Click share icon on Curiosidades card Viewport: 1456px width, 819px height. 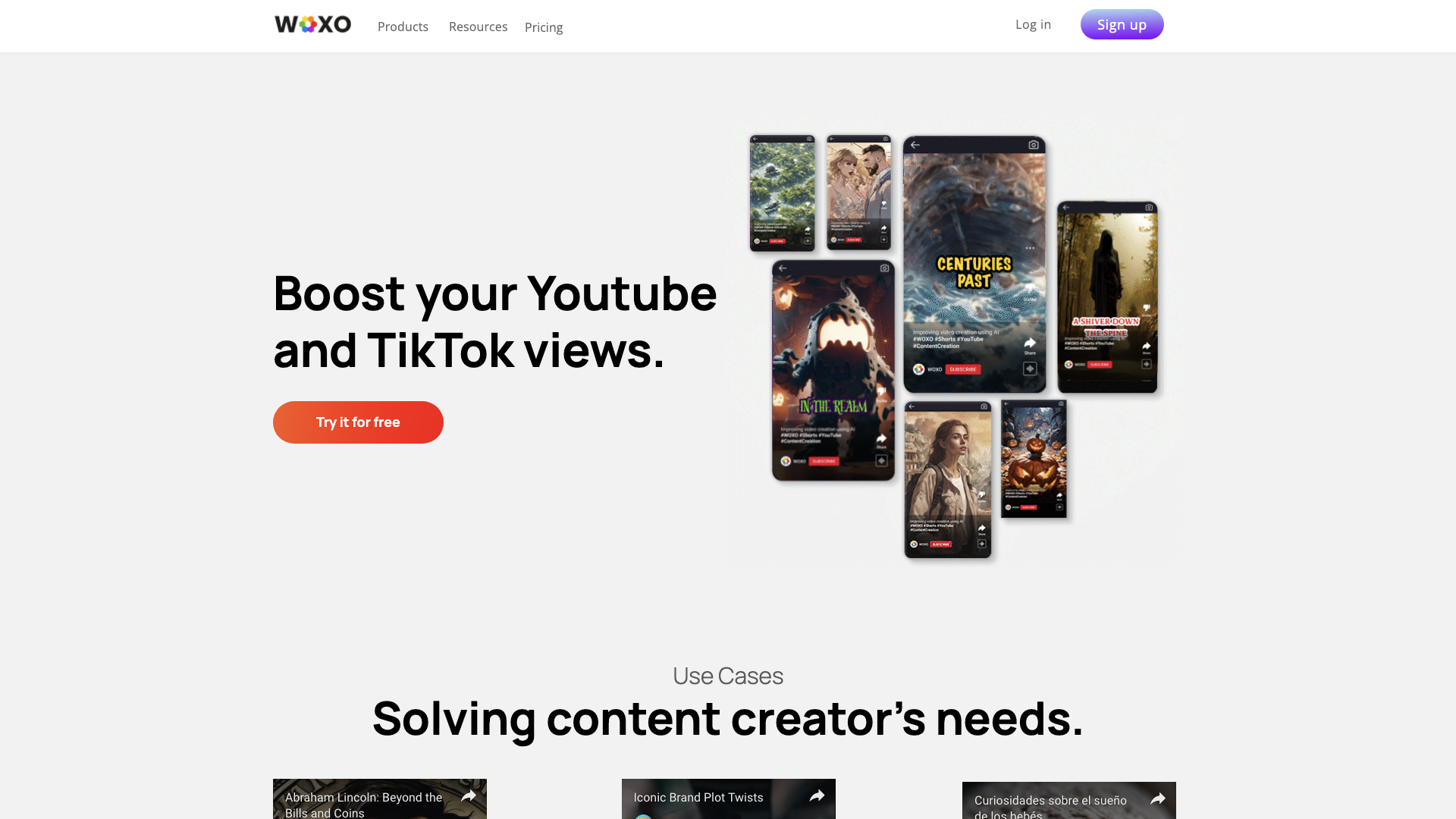pos(1157,797)
